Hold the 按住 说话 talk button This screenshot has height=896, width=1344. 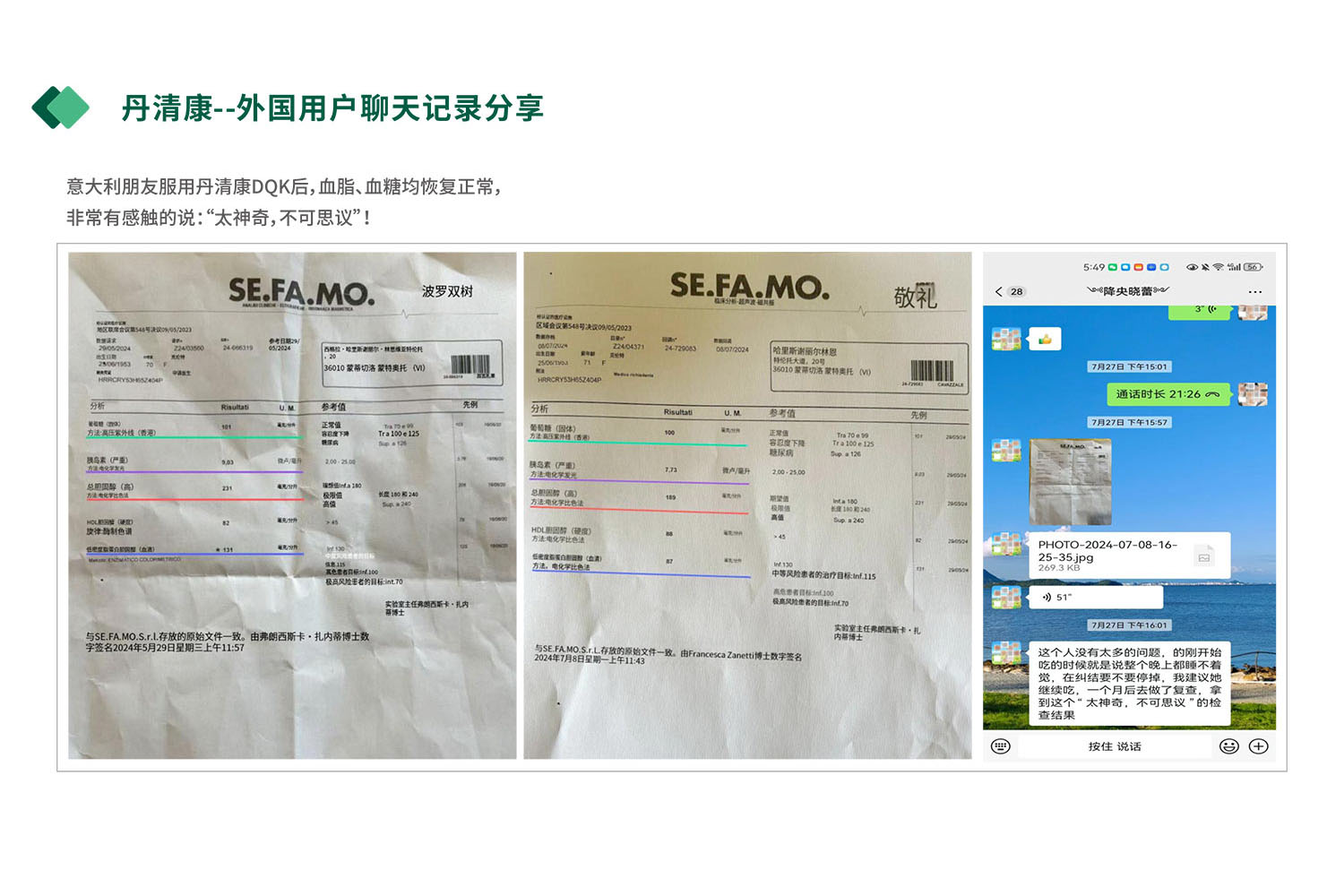click(x=1115, y=746)
